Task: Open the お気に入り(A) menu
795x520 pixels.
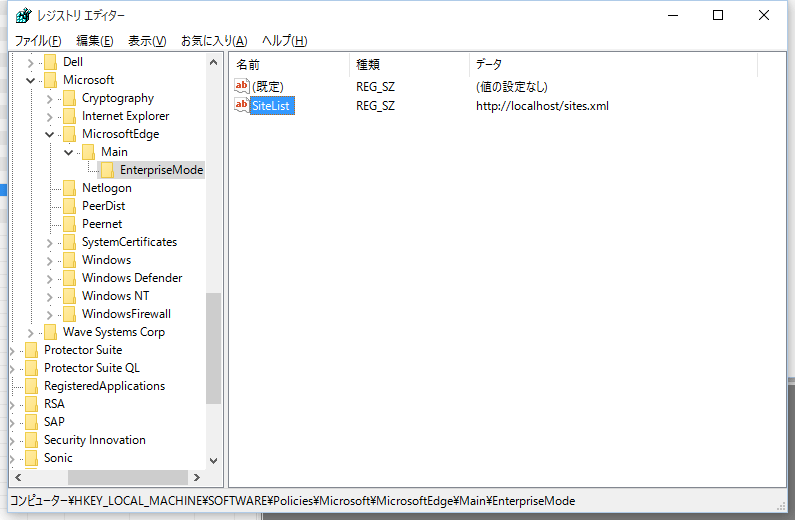Action: click(214, 41)
